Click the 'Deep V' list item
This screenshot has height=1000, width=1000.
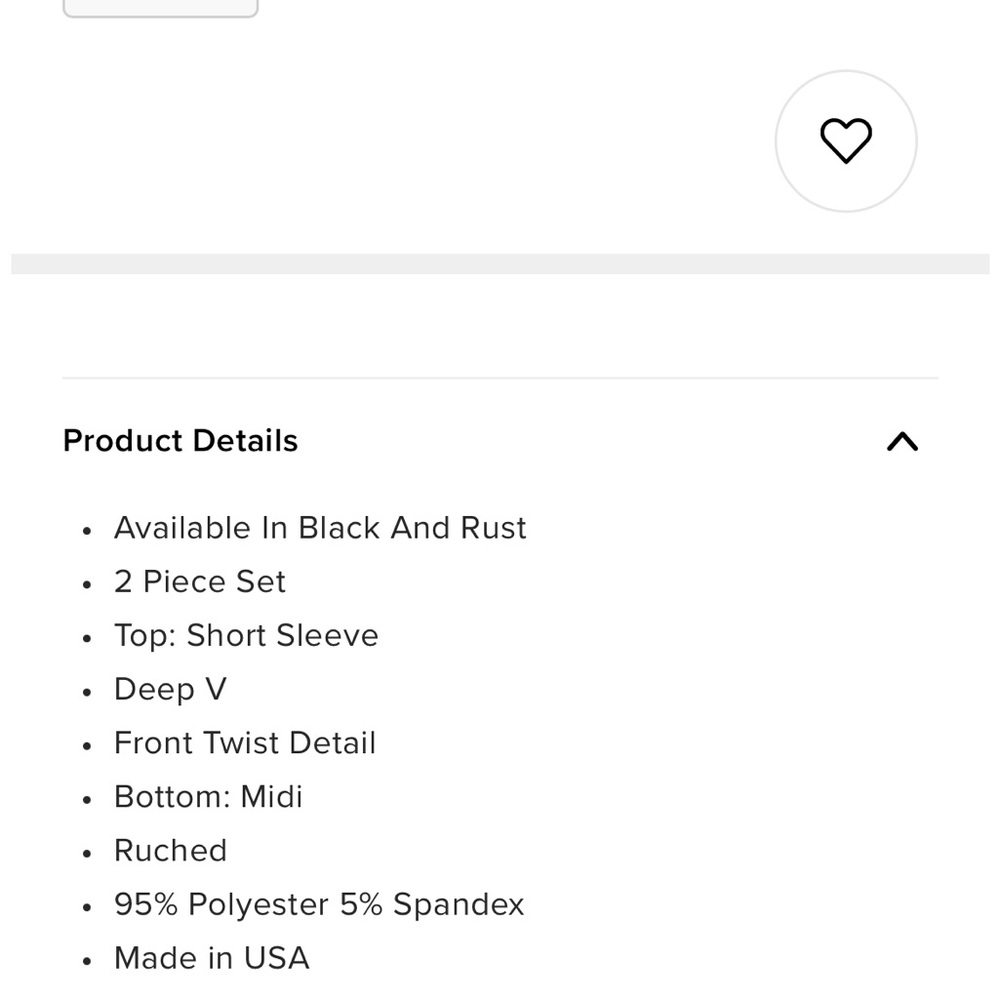170,690
